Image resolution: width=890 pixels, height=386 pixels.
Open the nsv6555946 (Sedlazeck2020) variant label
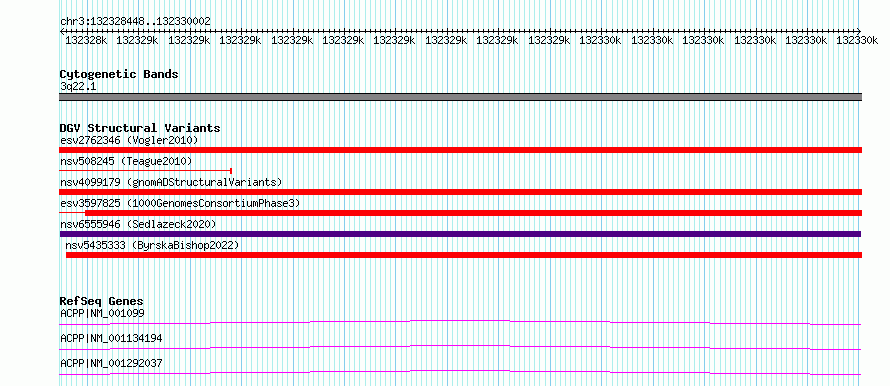(138, 225)
